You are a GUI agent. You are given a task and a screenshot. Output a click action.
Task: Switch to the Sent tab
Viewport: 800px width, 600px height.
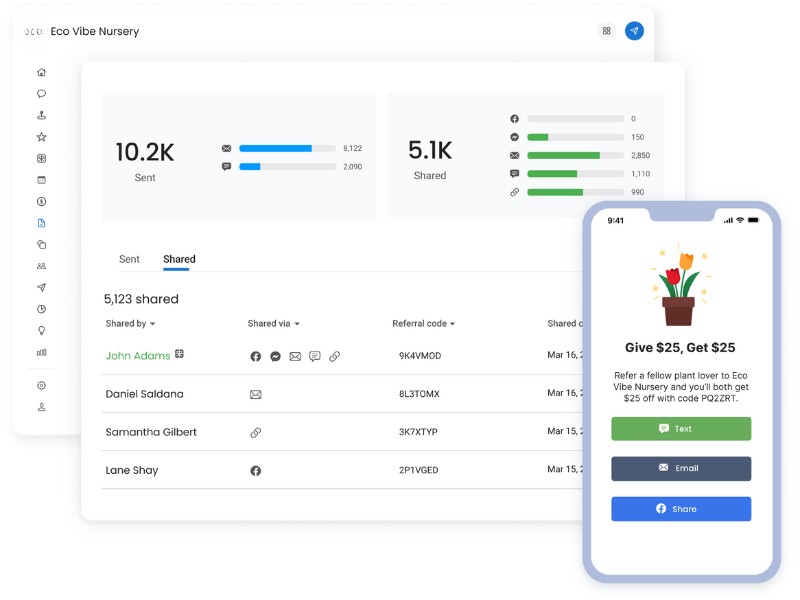129,259
